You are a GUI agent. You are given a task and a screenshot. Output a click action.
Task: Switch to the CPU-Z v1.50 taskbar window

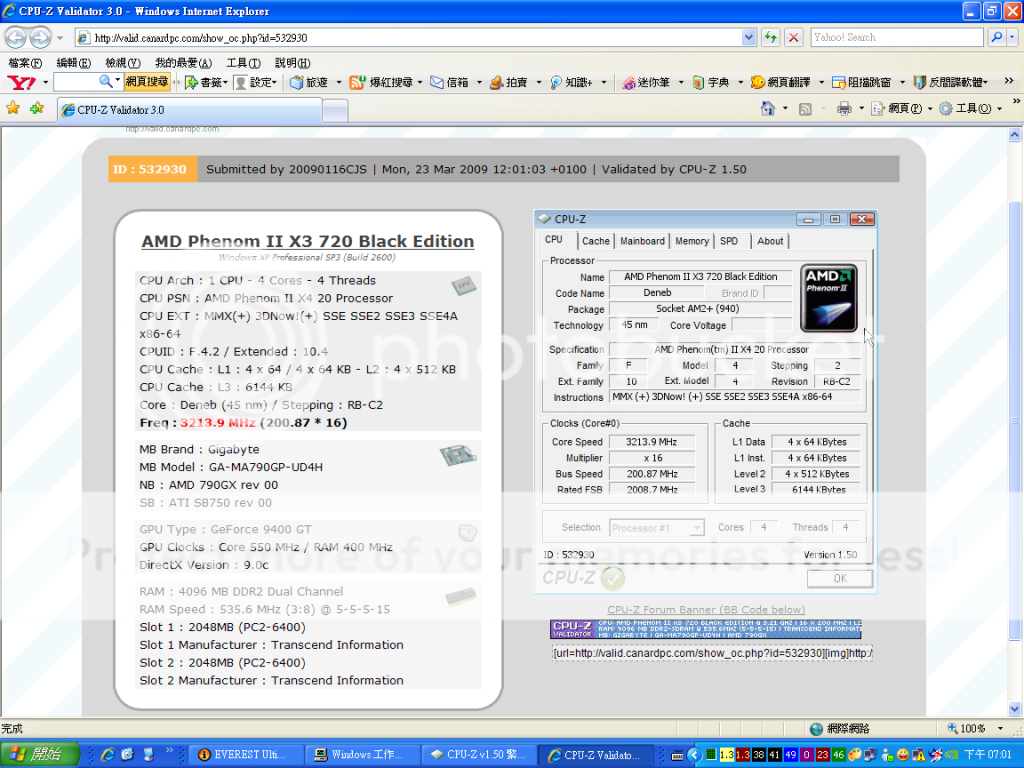tap(479, 755)
